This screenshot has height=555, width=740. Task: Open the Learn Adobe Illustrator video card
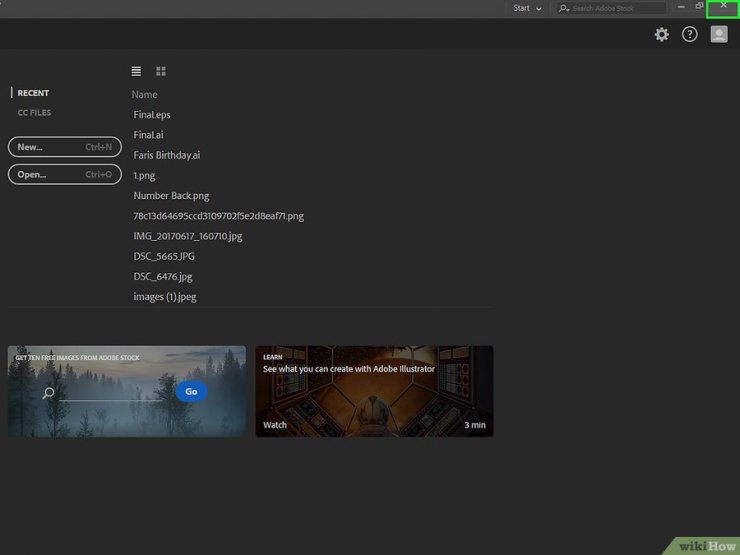374,391
